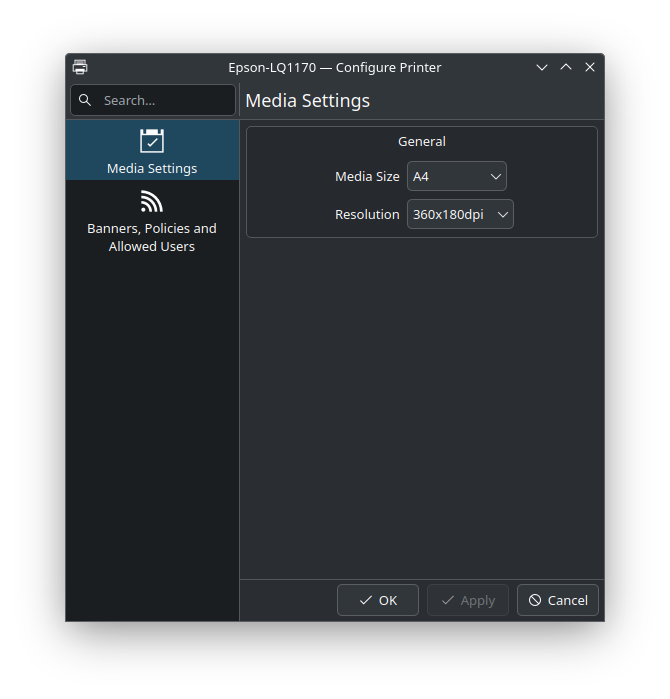
Task: Click the checkmark icon on the Apply button
Action: [x=447, y=600]
